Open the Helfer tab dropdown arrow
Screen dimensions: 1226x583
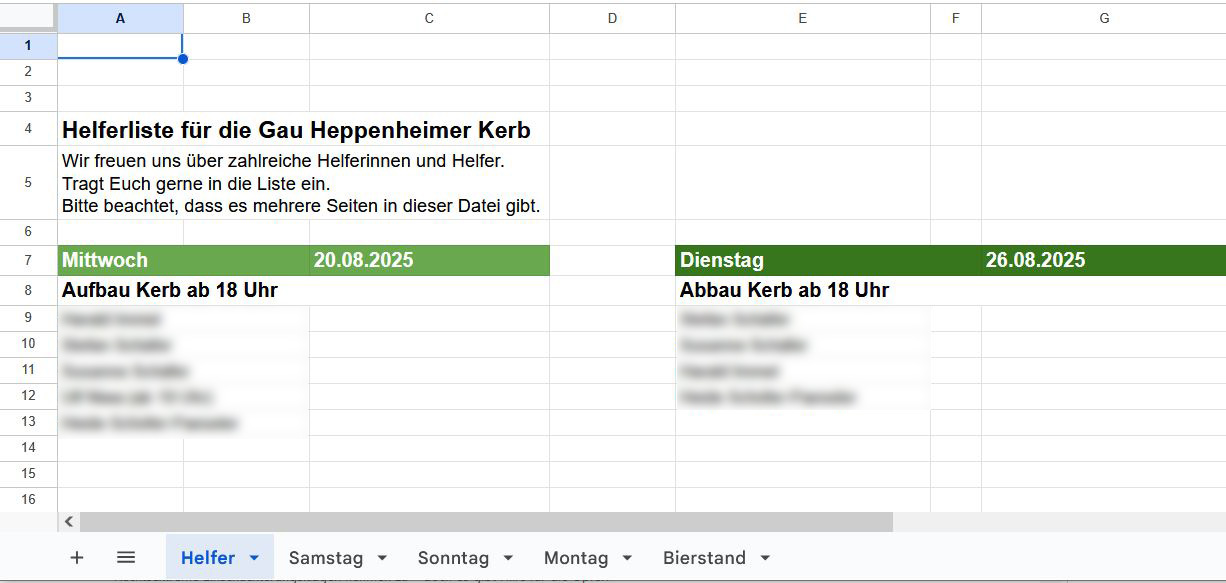(x=254, y=558)
